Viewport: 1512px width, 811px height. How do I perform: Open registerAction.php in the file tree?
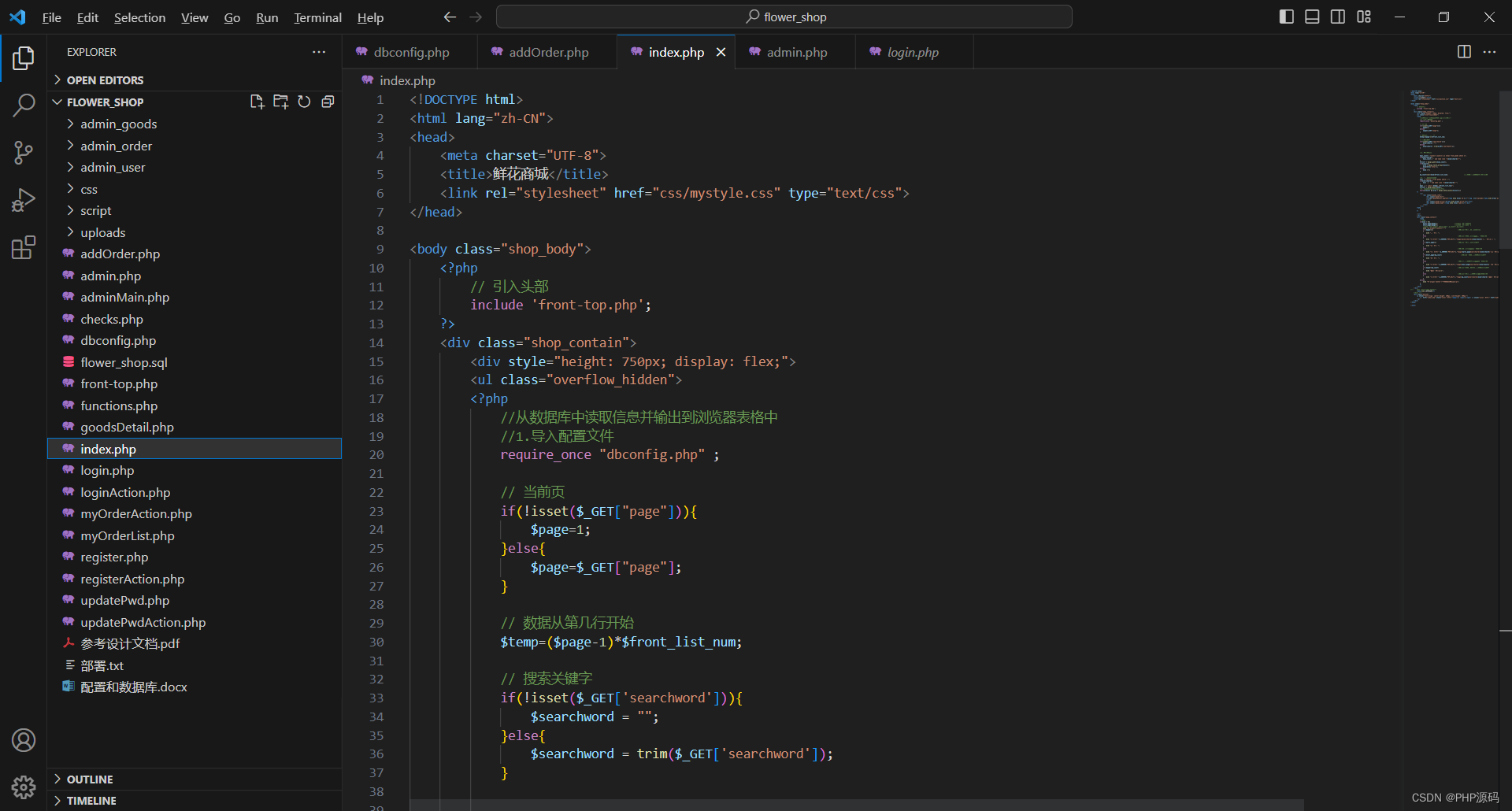[195, 579]
